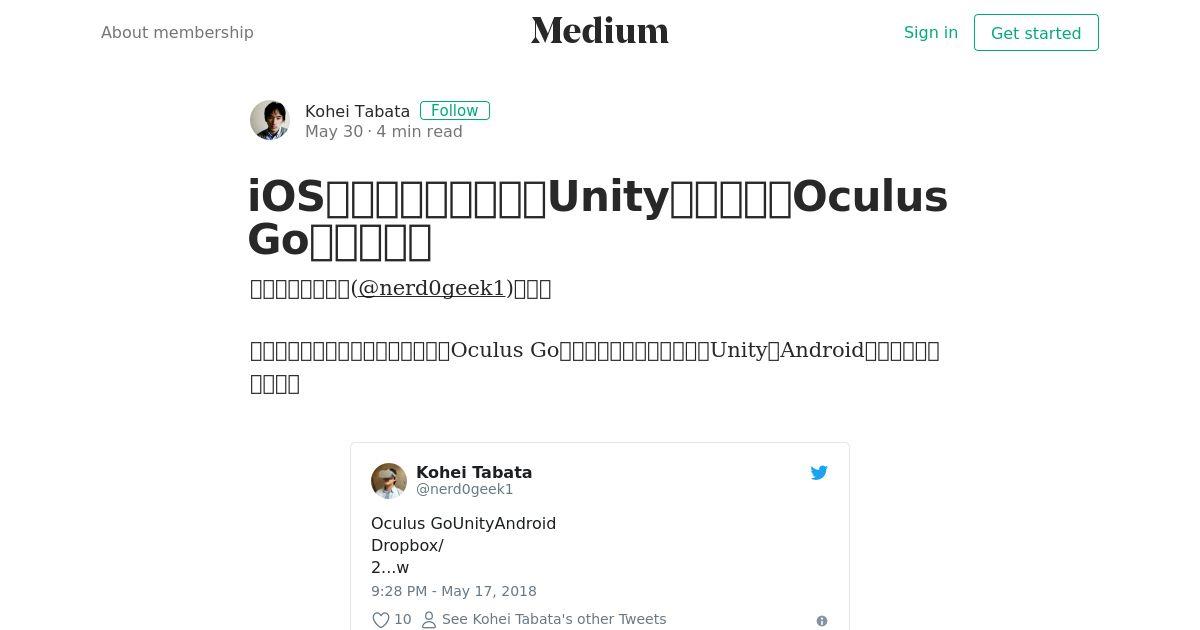Image resolution: width=1200 pixels, height=630 pixels.
Task: Click the tweet info icon
Action: tap(822, 621)
